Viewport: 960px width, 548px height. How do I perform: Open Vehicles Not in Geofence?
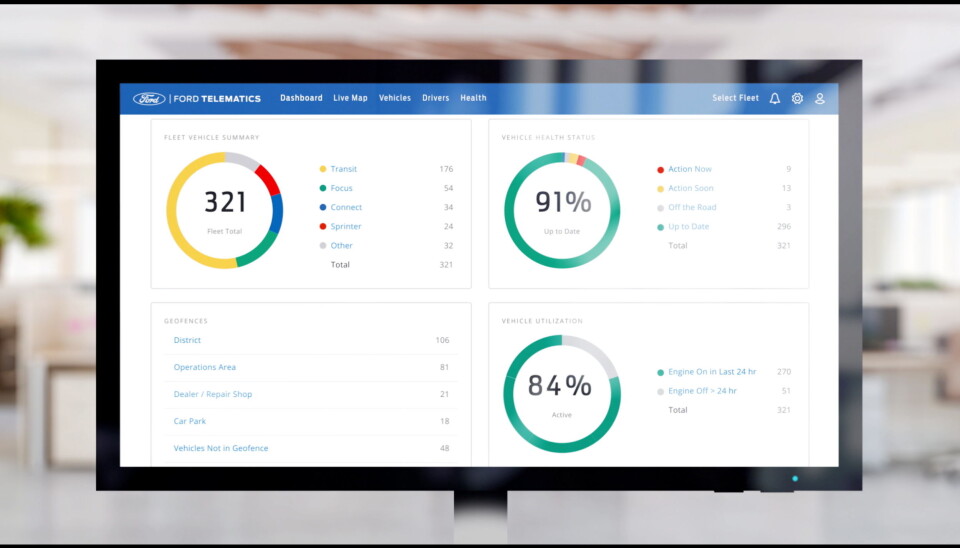(x=221, y=448)
